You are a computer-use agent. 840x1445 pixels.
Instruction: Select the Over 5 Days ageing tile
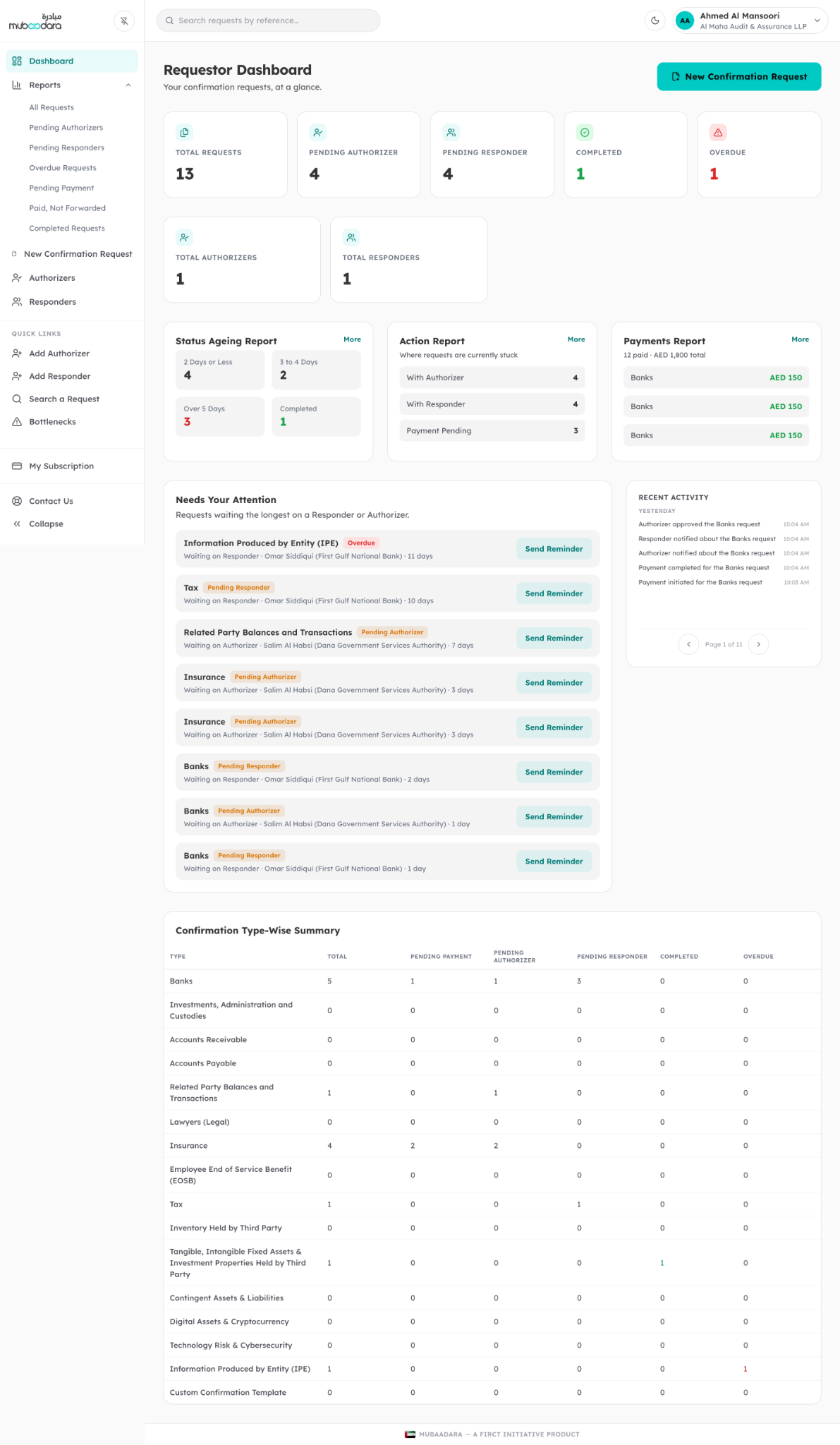point(220,416)
